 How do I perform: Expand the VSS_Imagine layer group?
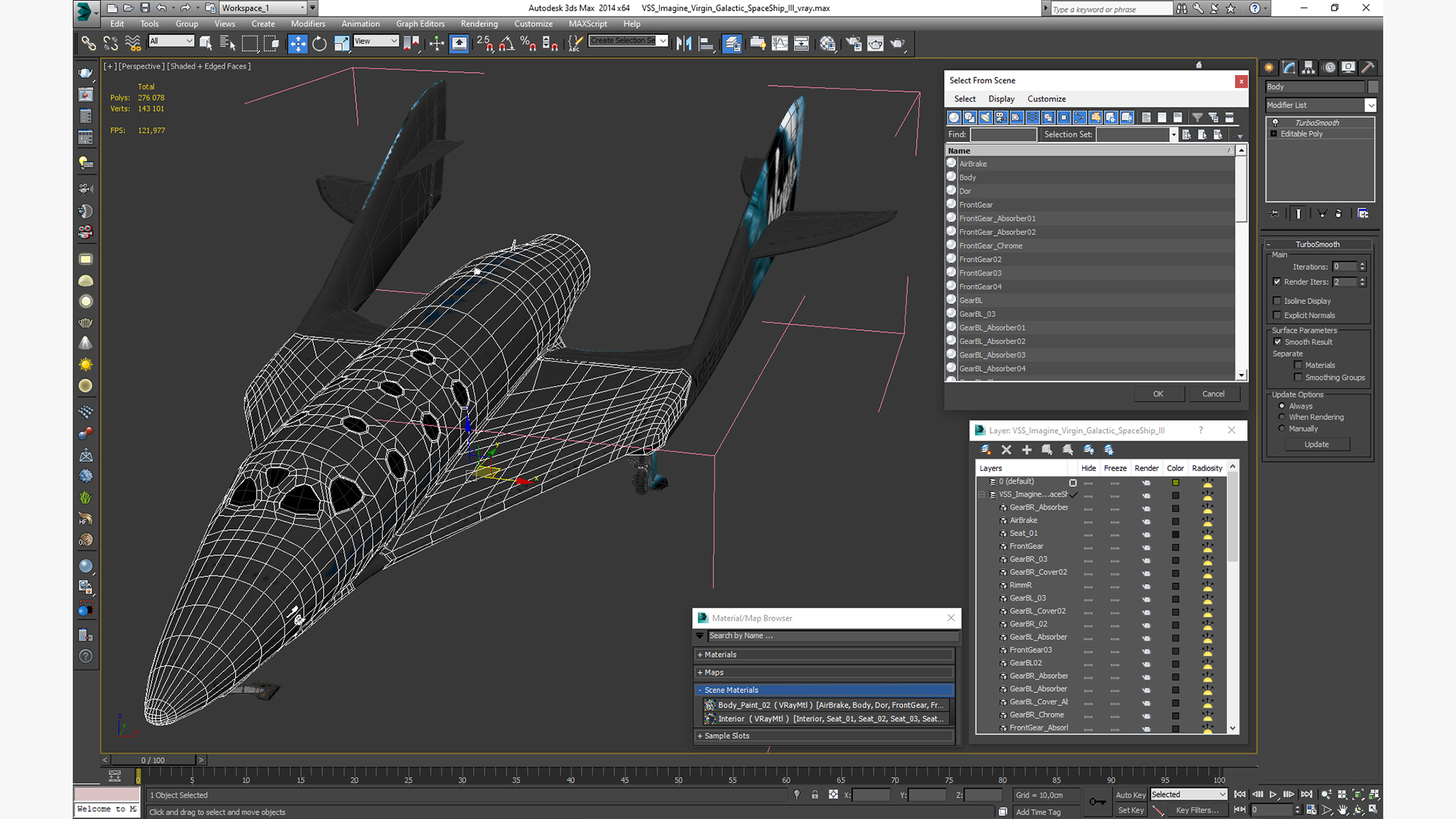tap(981, 494)
